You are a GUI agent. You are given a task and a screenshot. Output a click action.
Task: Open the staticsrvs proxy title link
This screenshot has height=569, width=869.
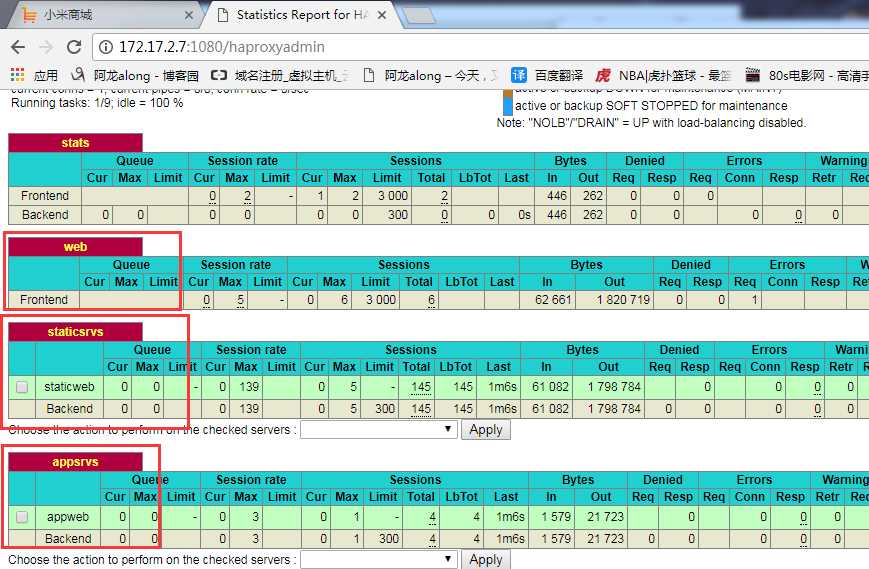coord(75,332)
